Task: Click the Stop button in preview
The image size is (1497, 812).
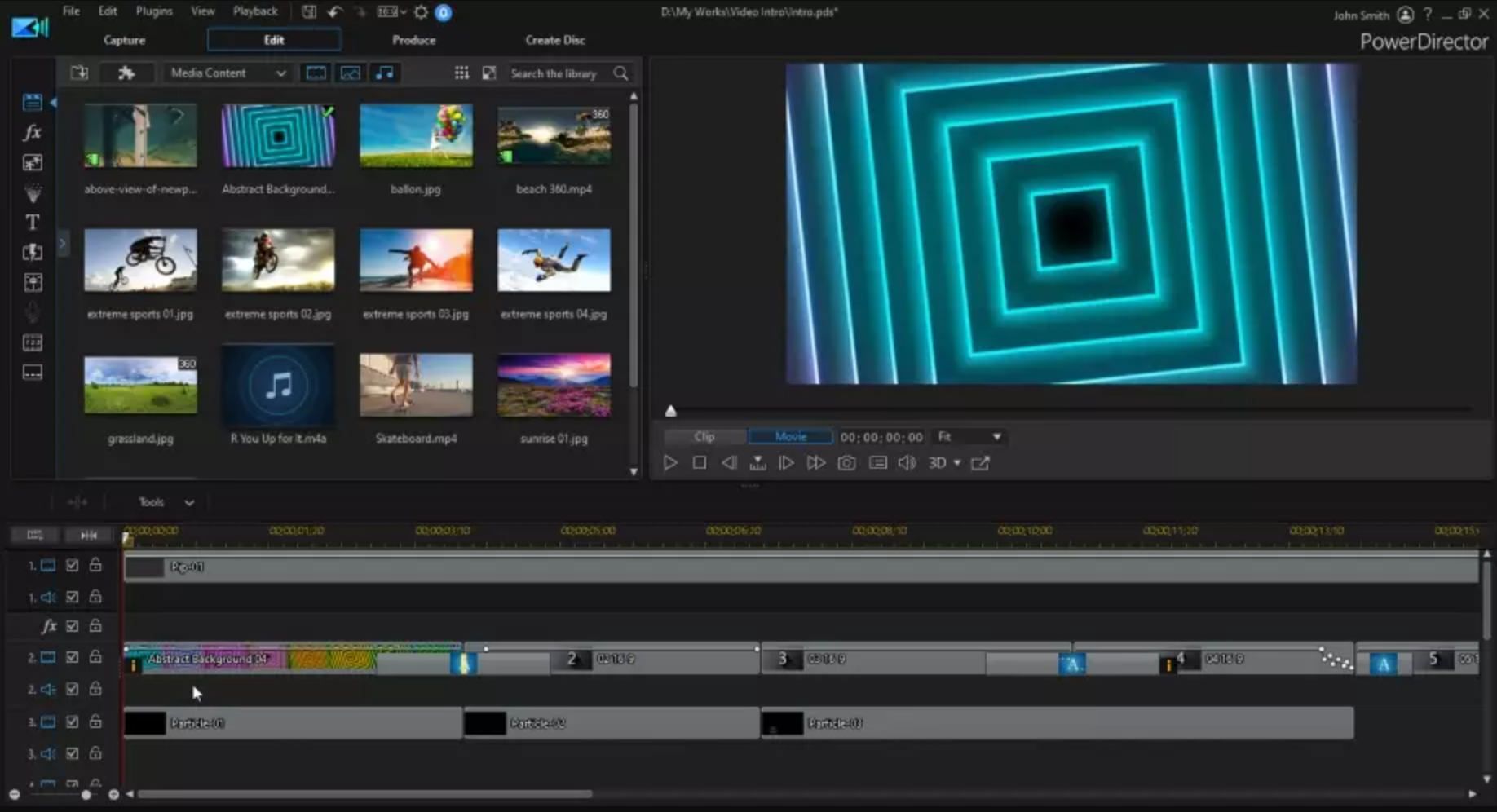Action: 699,463
